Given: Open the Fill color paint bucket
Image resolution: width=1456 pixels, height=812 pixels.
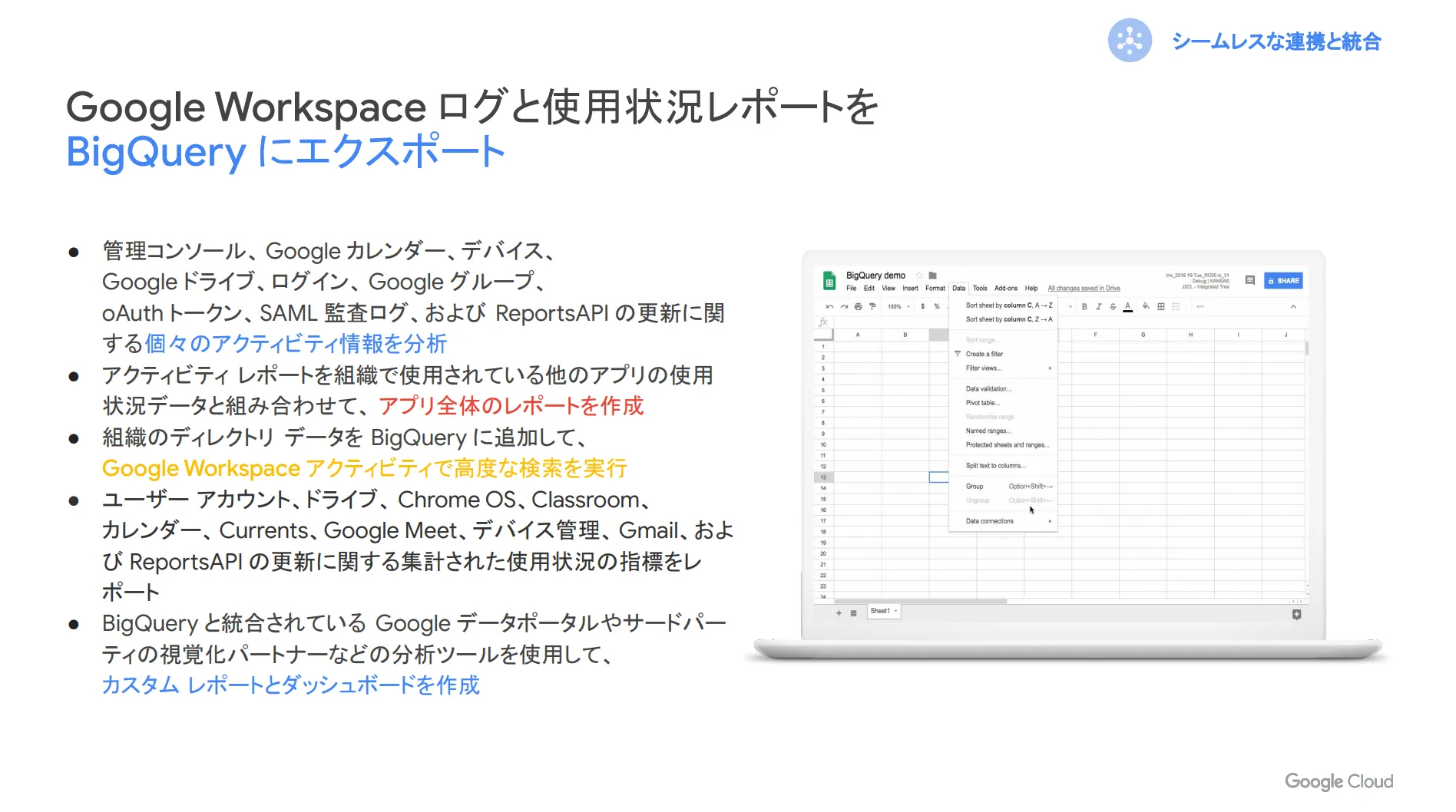Looking at the screenshot, I should pyautogui.click(x=1146, y=306).
